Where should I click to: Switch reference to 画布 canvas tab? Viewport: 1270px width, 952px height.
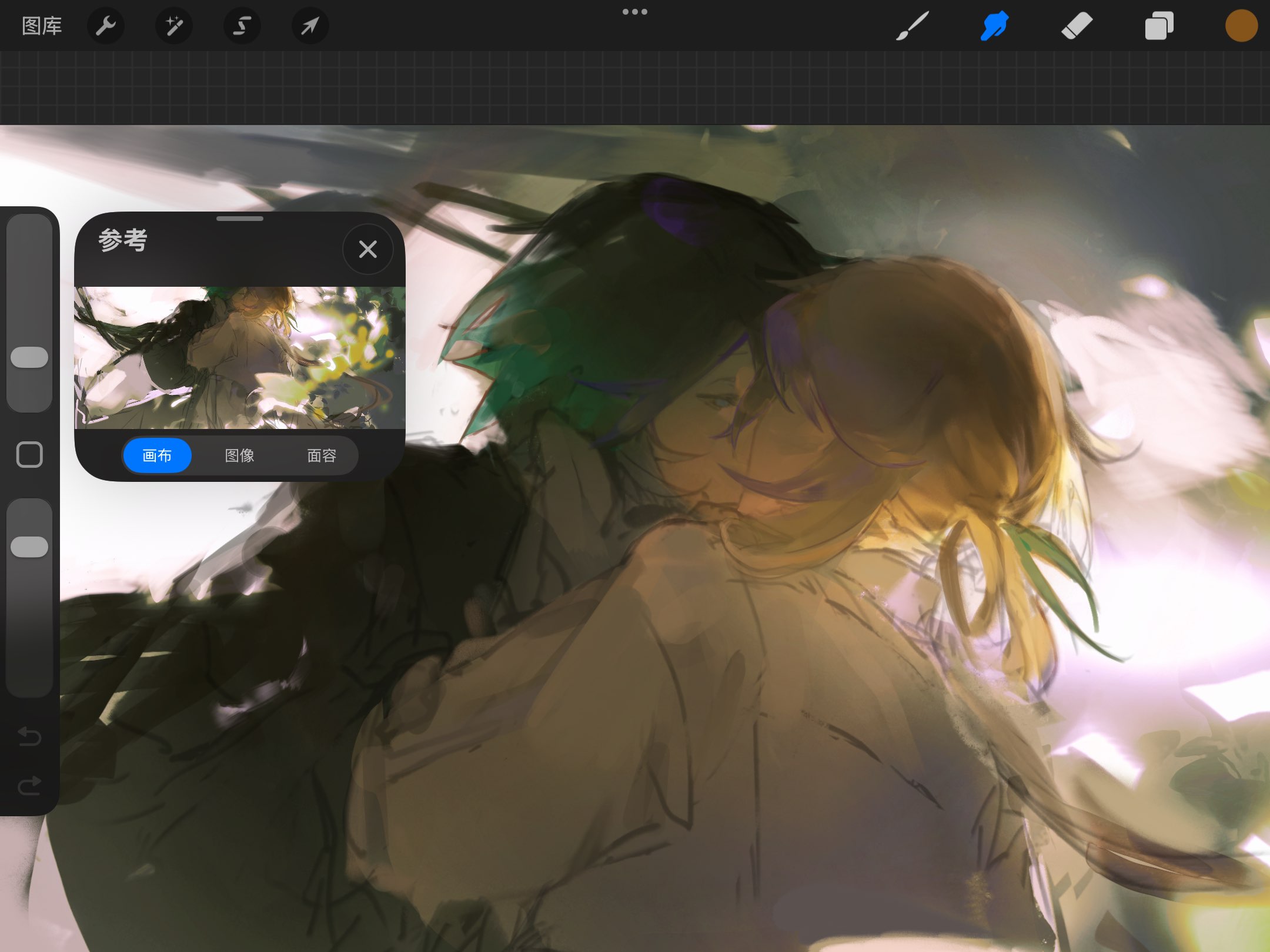click(157, 455)
